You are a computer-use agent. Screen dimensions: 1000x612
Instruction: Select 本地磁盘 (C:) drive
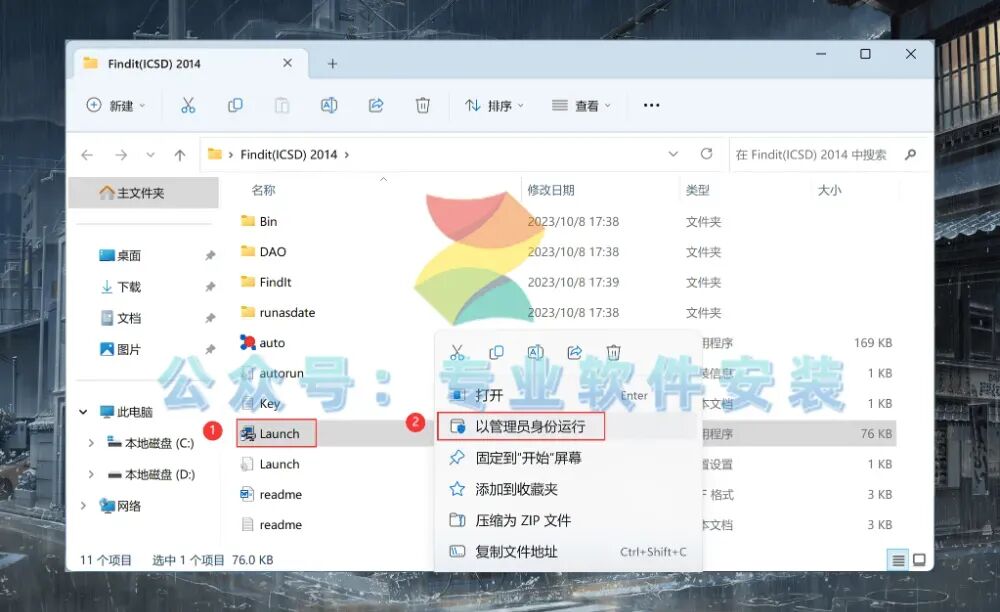(x=151, y=443)
